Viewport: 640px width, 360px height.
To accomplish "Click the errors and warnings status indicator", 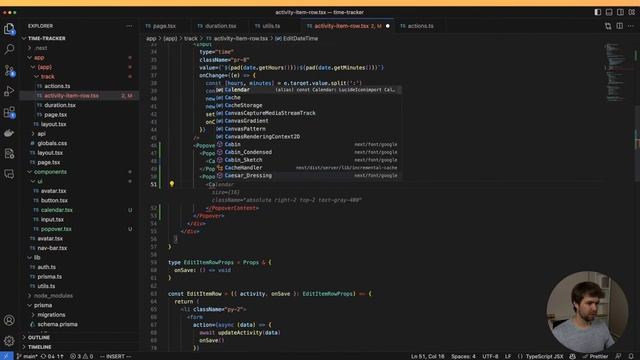I will 82,356.
